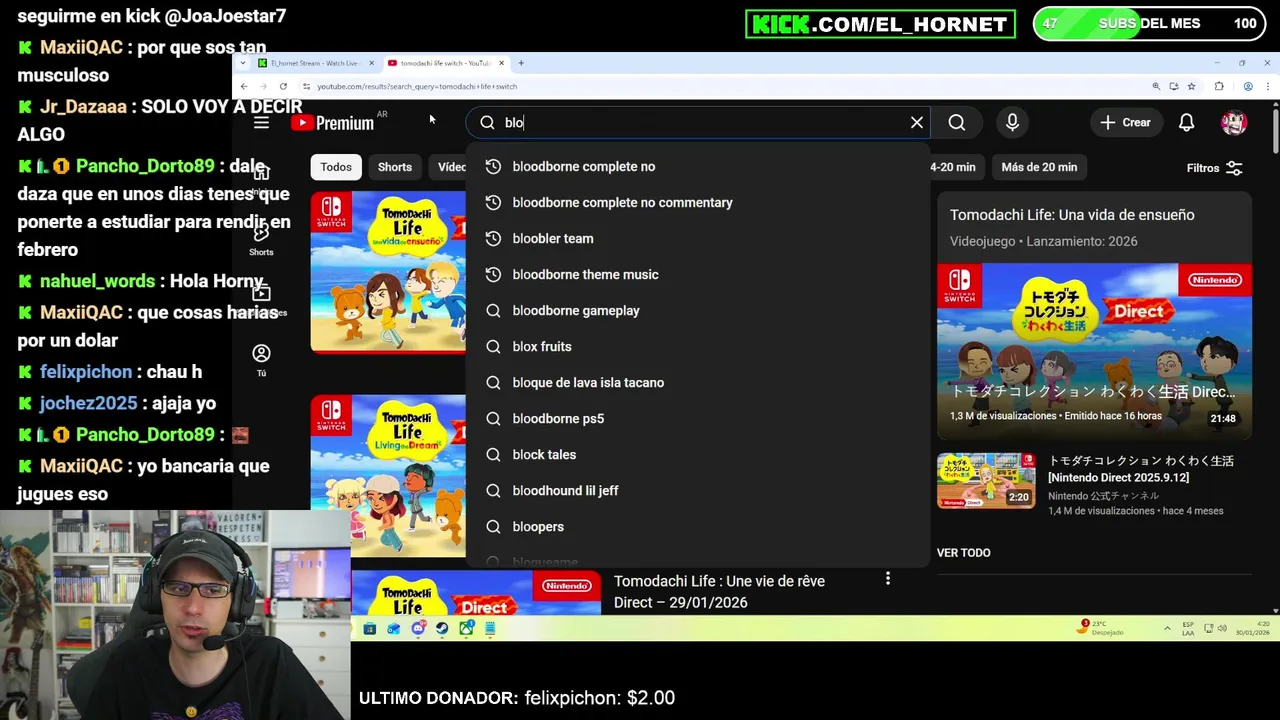Choose suggestion 'bloodborne ps5'
1280x720 pixels.
tap(698, 418)
